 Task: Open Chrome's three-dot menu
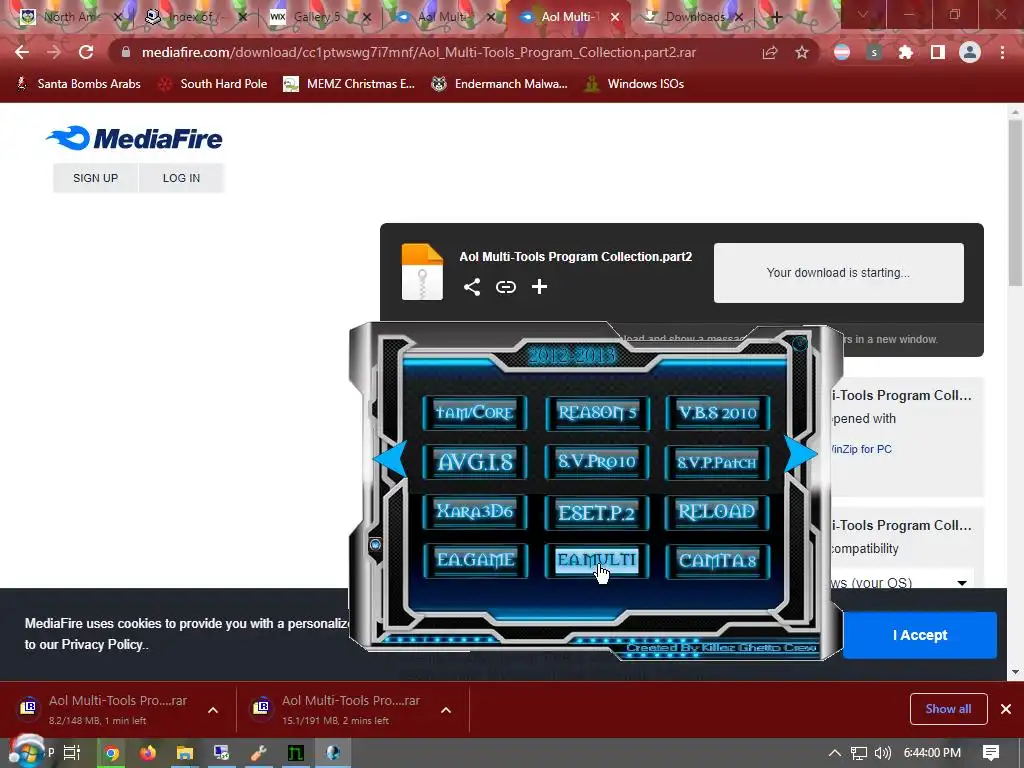click(x=1002, y=52)
